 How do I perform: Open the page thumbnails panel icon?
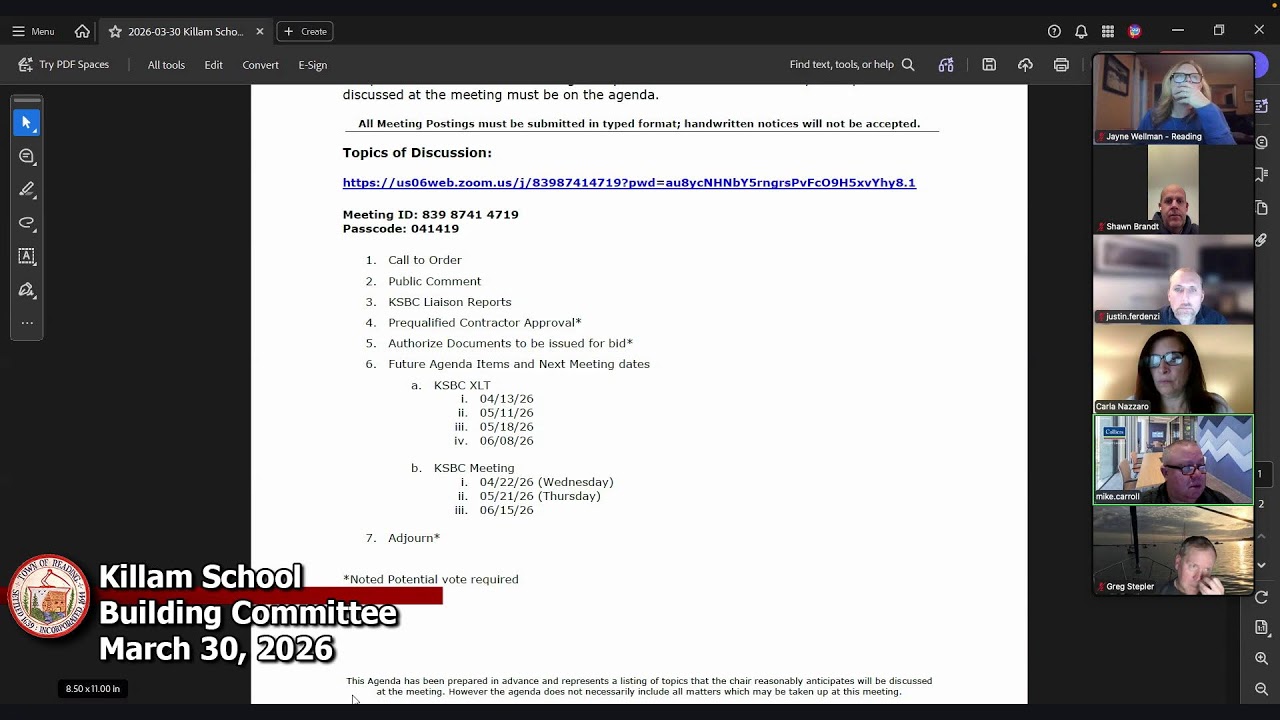1261,207
